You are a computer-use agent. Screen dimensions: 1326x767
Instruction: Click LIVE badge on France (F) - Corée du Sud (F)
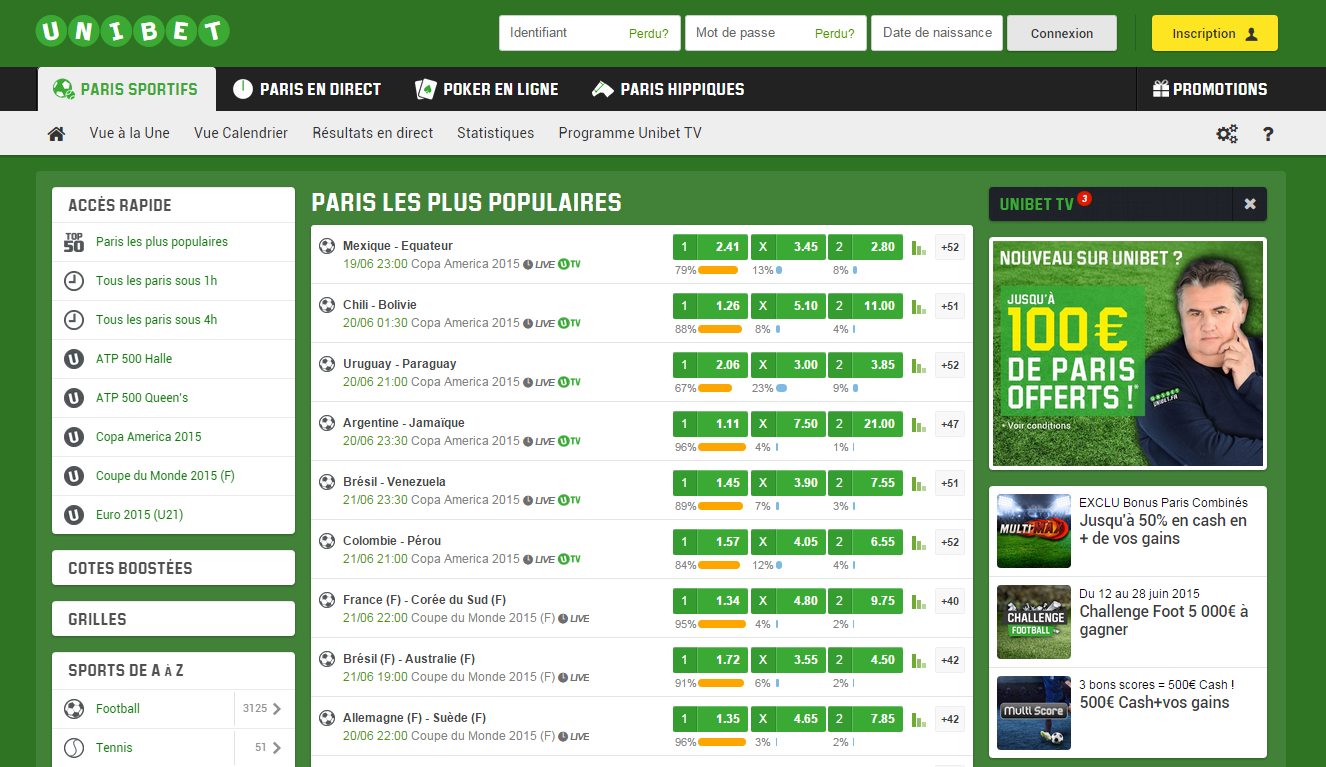[x=574, y=618]
